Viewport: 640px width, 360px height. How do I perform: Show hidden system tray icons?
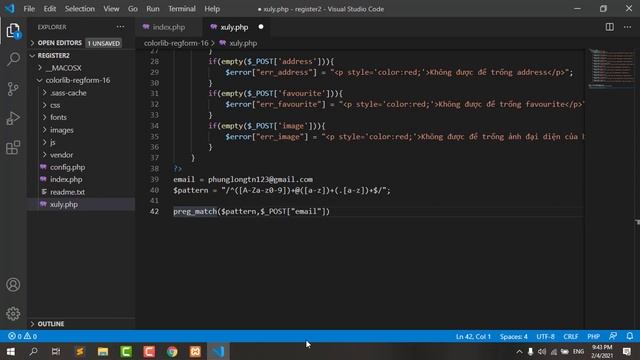pos(519,351)
